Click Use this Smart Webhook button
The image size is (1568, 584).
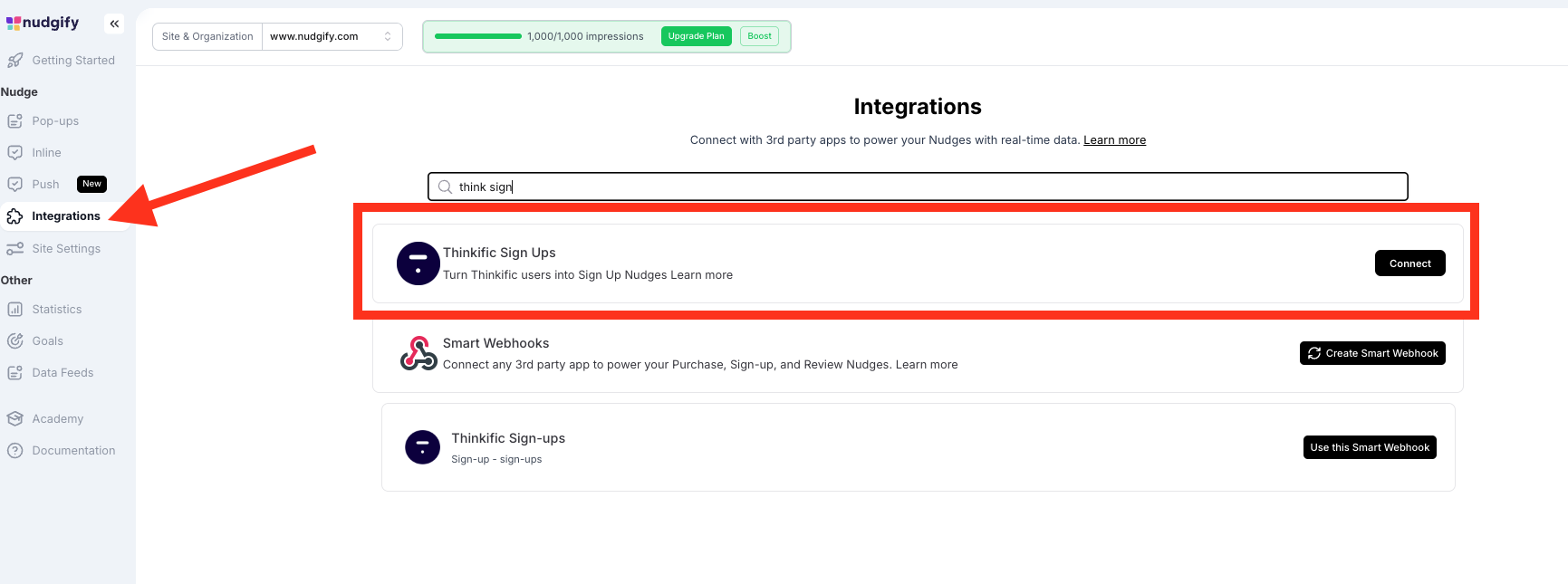tap(1370, 447)
